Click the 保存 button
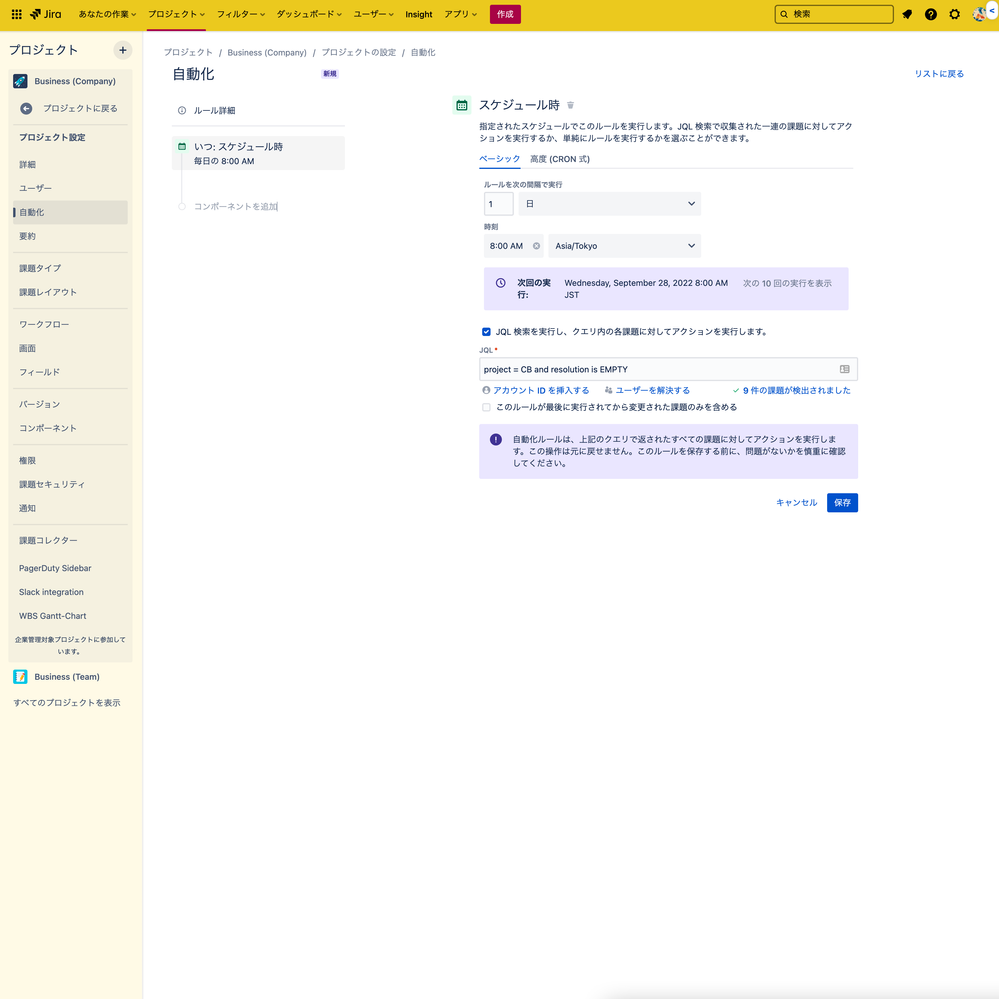Screen dimensions: 999x999 click(841, 502)
